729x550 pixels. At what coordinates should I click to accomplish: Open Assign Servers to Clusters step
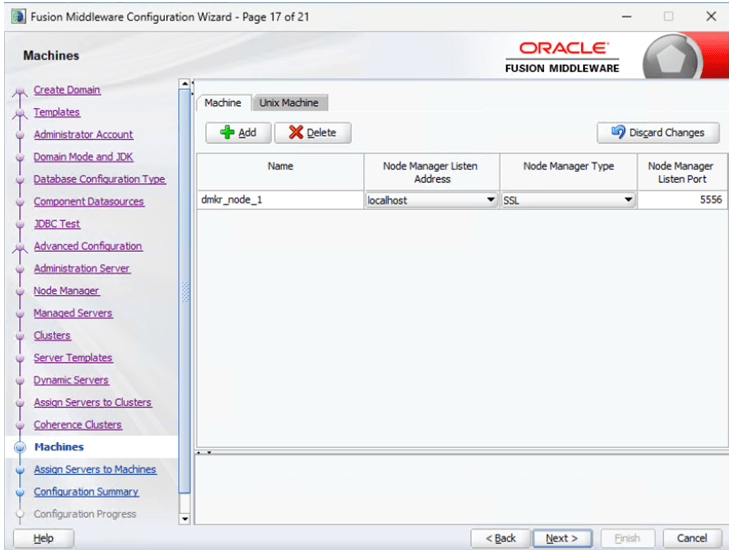click(x=93, y=402)
